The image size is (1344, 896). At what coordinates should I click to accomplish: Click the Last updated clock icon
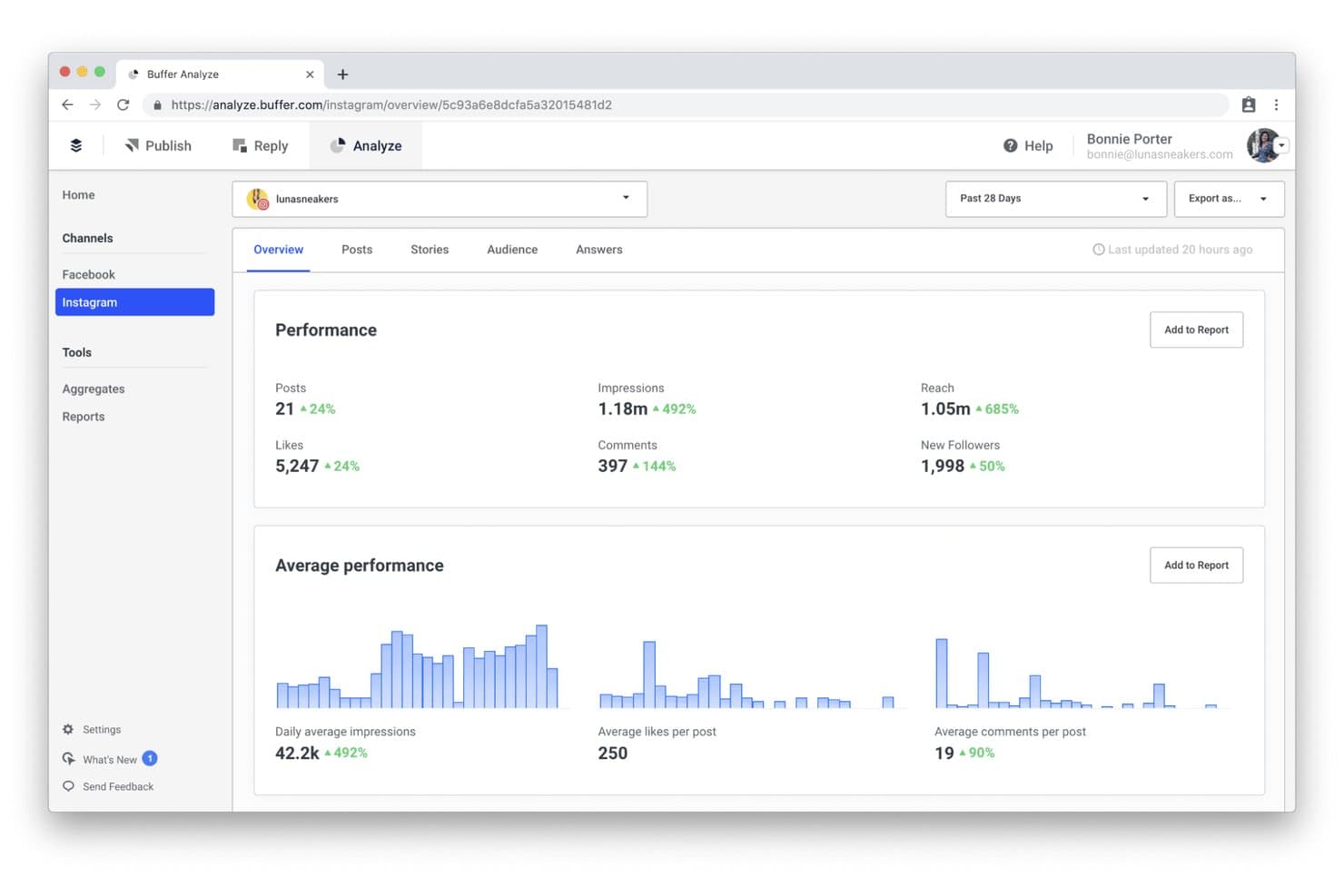coord(1098,250)
